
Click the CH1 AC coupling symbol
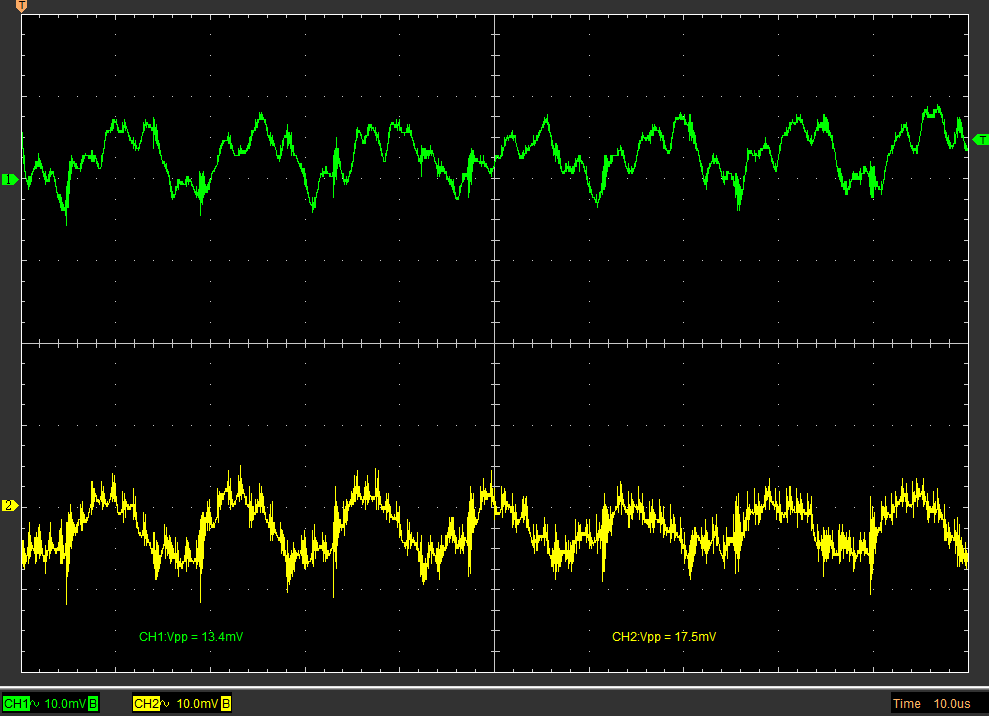35,703
